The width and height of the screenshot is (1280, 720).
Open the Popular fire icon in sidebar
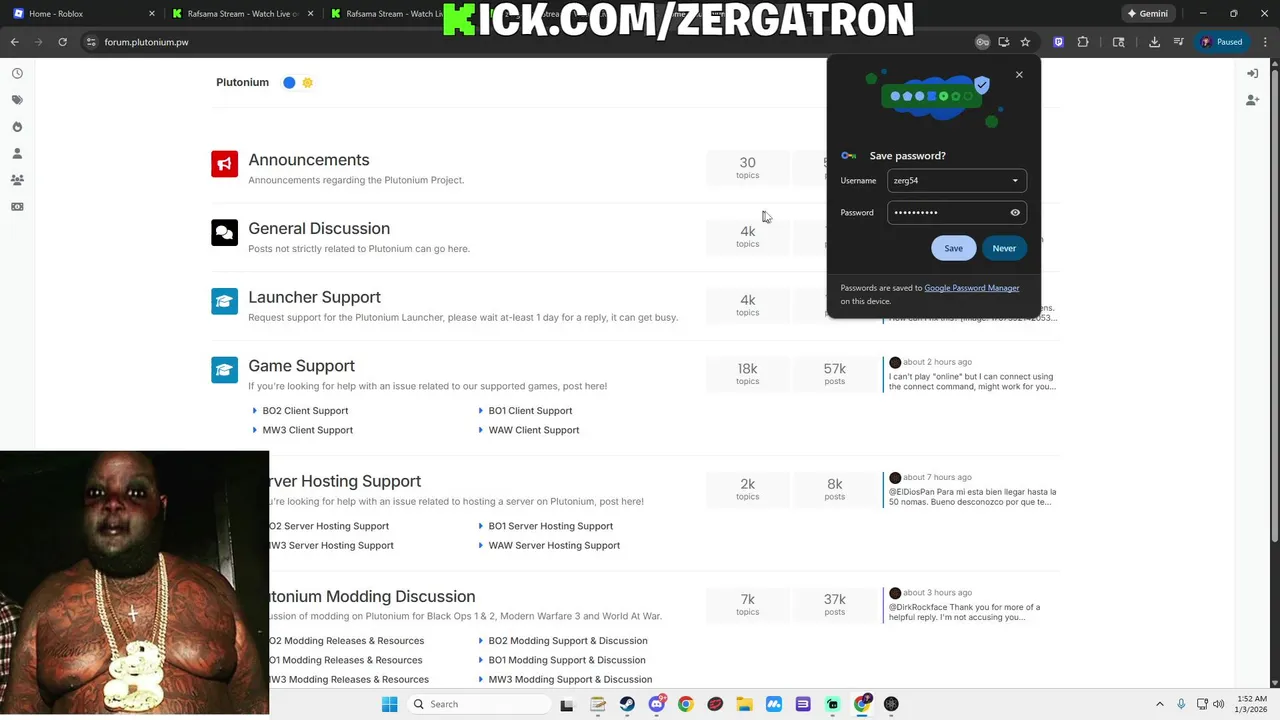point(17,127)
